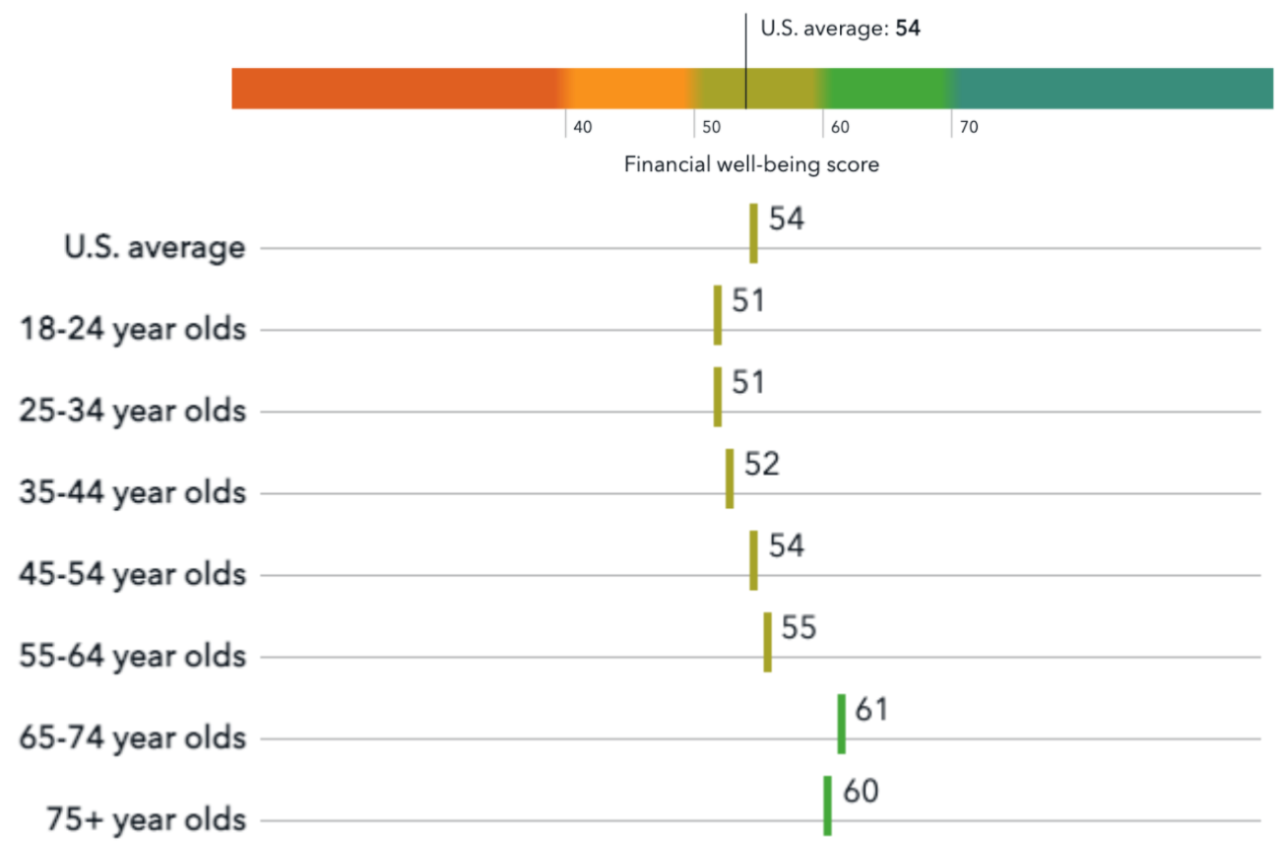The width and height of the screenshot is (1280, 856).
Task: Click the 'U.S. average: 54' label above scale
Action: (x=840, y=29)
